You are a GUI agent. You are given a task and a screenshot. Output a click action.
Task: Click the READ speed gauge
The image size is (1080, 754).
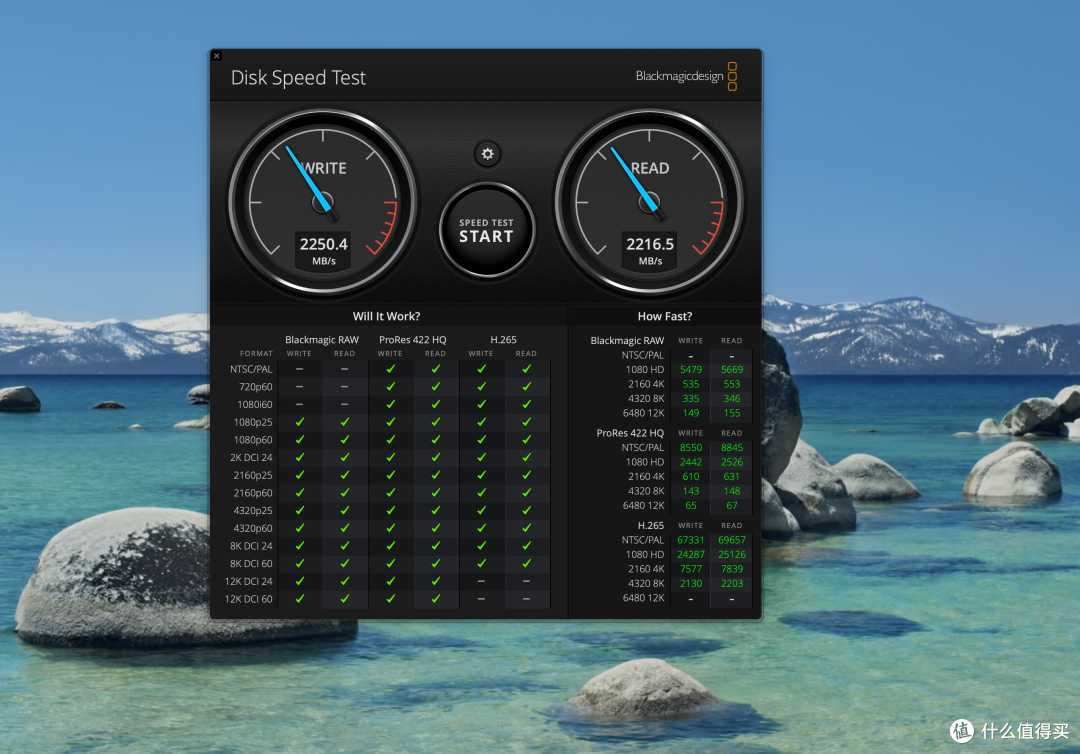[649, 202]
